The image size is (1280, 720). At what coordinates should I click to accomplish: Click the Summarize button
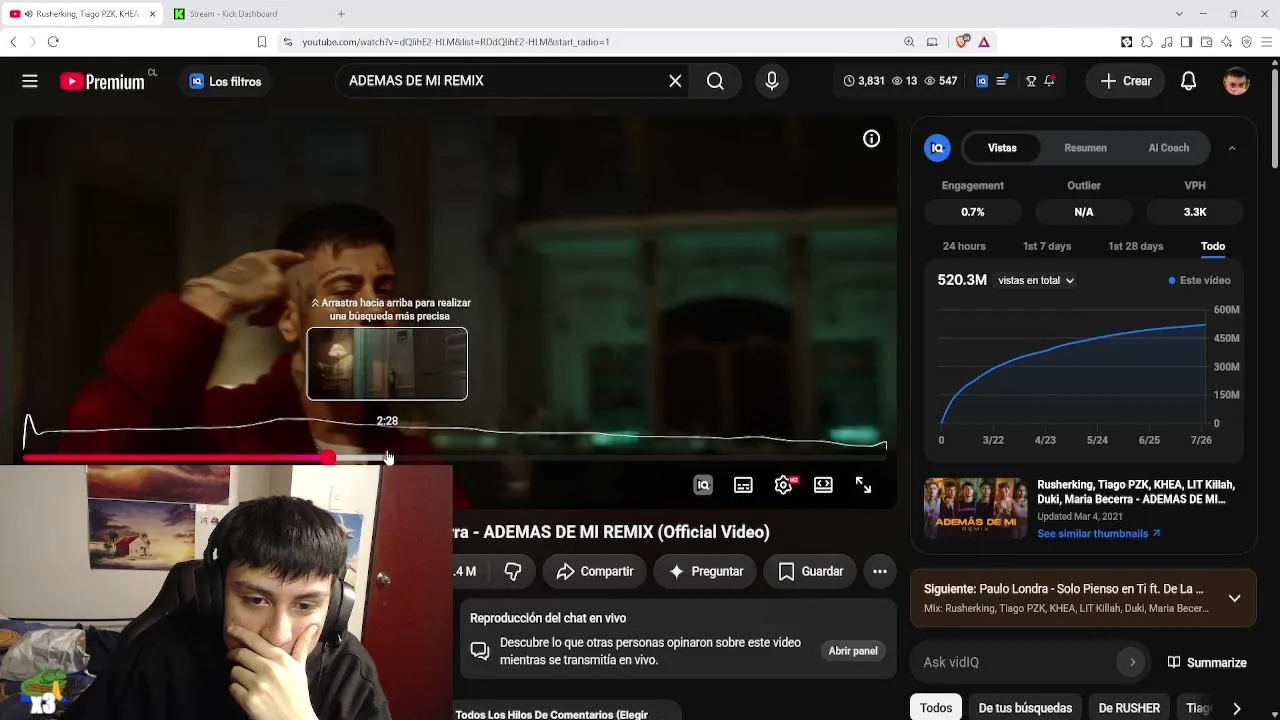click(1207, 662)
